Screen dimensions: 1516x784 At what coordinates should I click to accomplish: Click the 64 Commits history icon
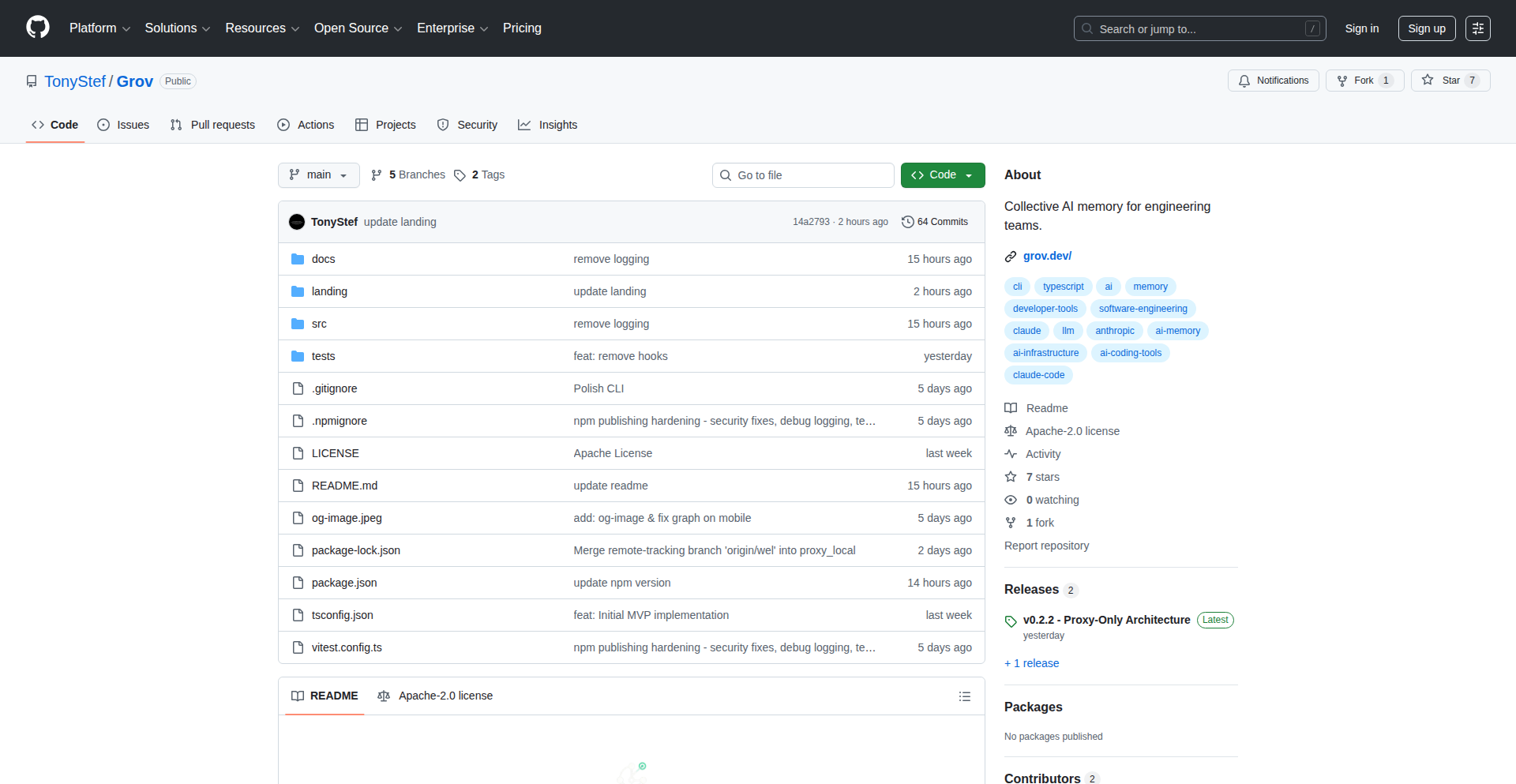pos(908,222)
